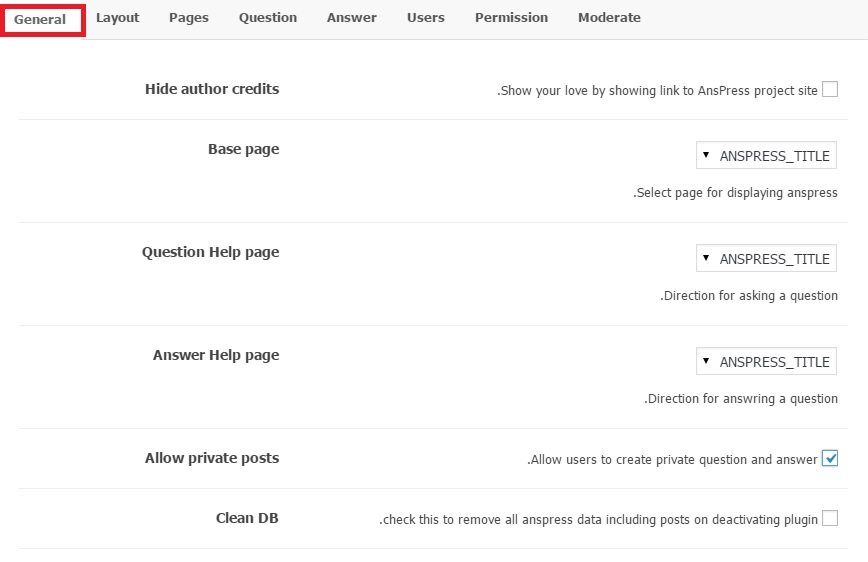Click the 'Direction for asking a question' description
The image size is (868, 562).
click(749, 296)
